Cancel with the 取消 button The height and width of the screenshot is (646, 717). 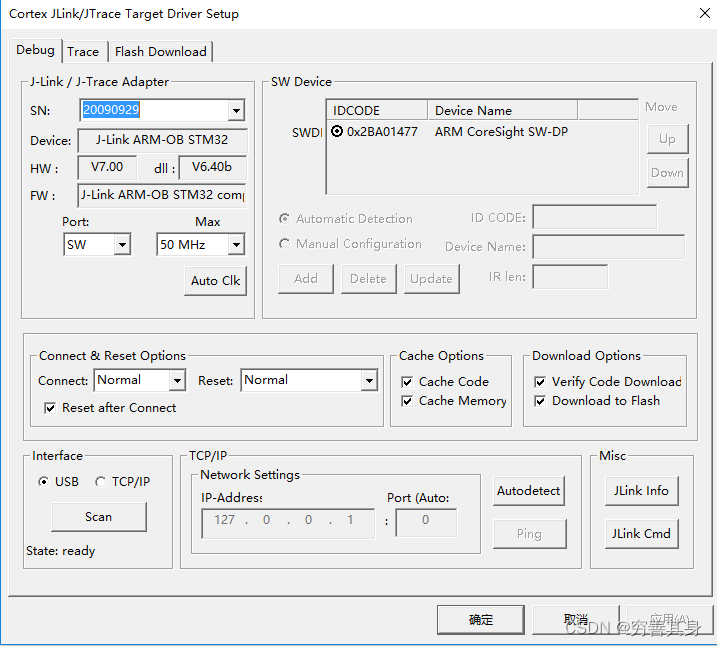pyautogui.click(x=576, y=620)
